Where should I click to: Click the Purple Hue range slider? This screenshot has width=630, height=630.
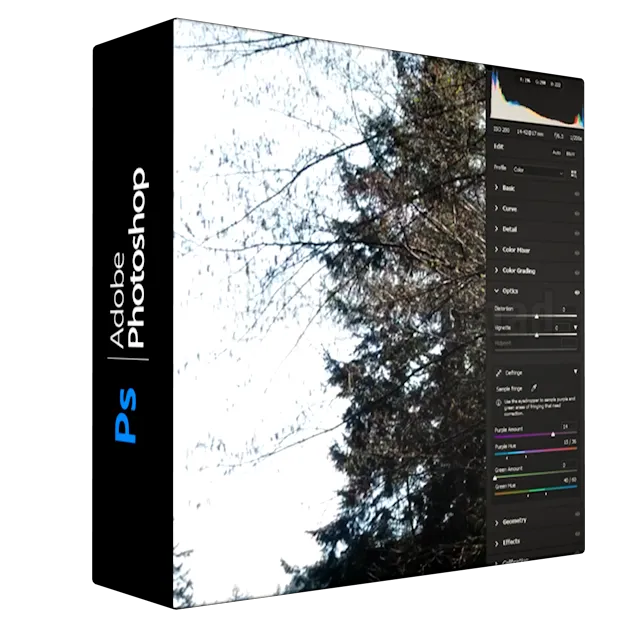click(x=536, y=452)
